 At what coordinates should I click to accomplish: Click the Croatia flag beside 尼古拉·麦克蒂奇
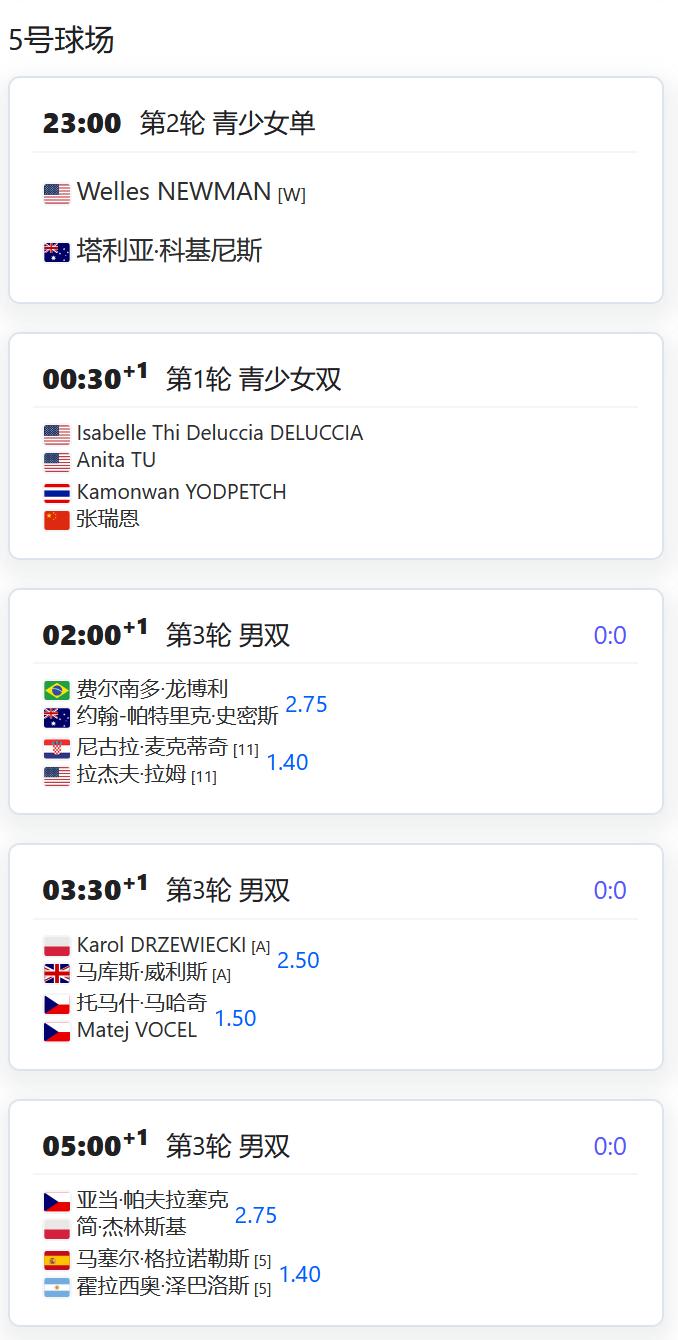pyautogui.click(x=57, y=749)
